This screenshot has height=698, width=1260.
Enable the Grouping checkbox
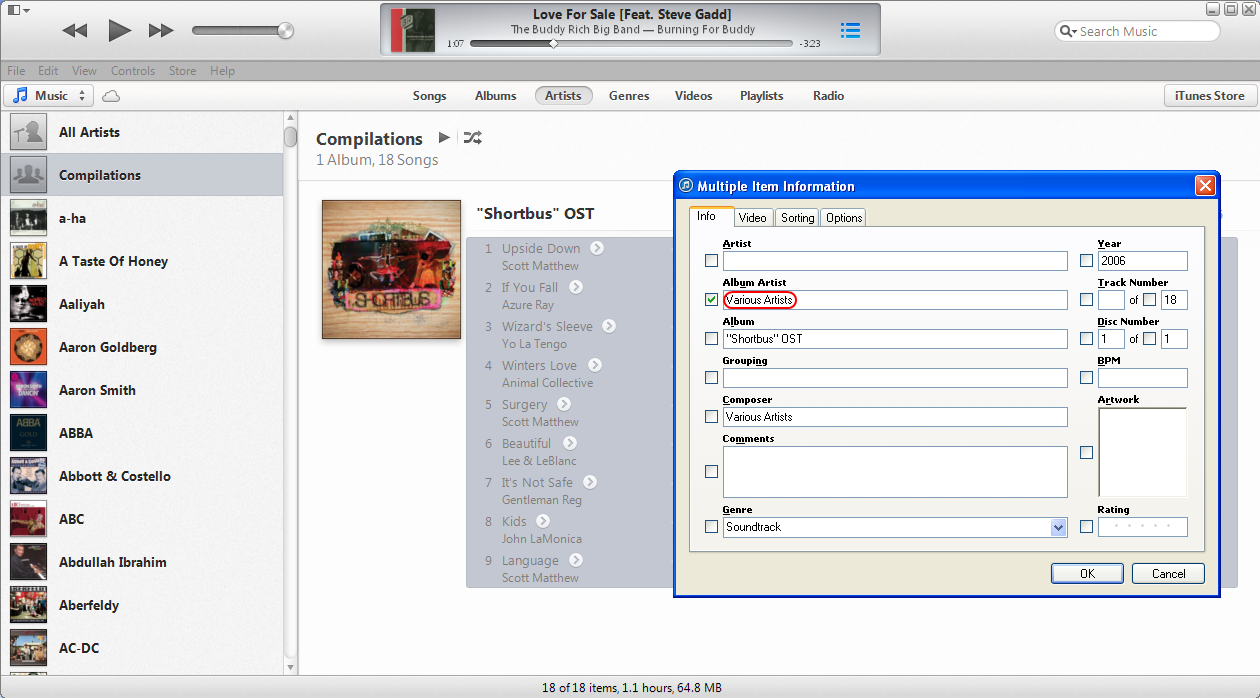point(711,378)
